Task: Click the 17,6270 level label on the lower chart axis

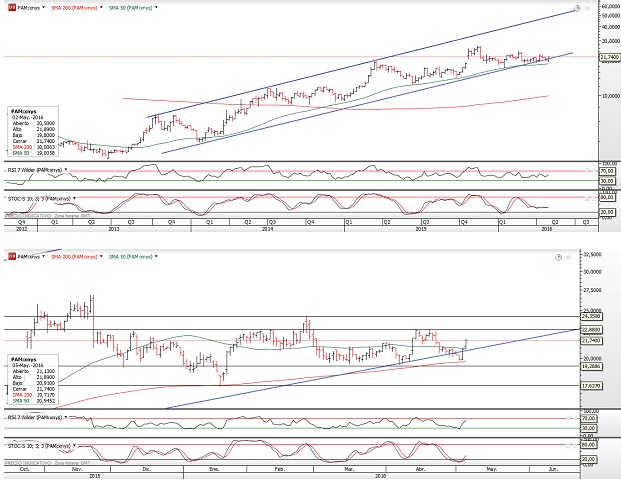Action: (591, 385)
